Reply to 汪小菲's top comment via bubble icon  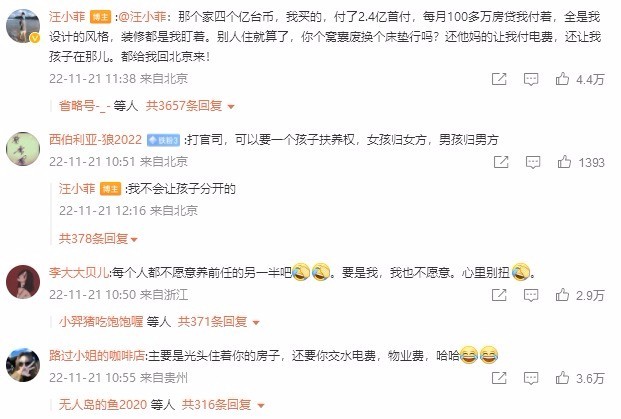(531, 79)
